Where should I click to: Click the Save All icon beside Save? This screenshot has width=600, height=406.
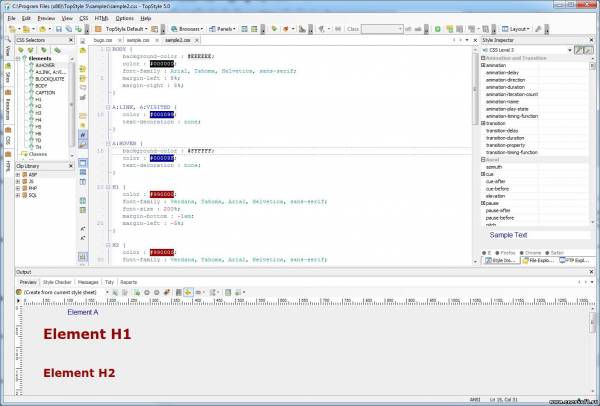(68, 29)
